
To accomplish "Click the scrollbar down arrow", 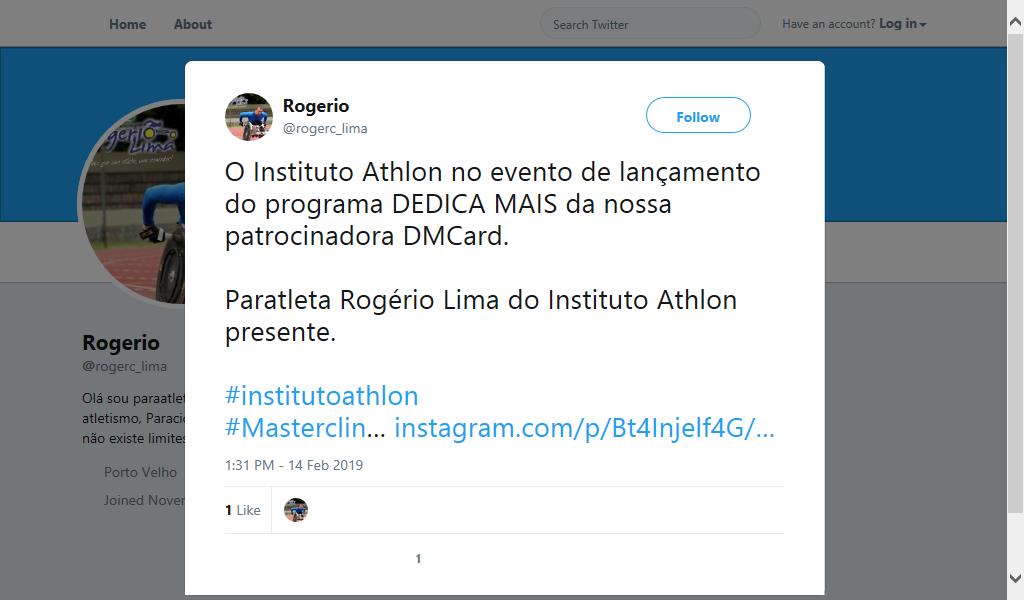I will pos(1015,578).
